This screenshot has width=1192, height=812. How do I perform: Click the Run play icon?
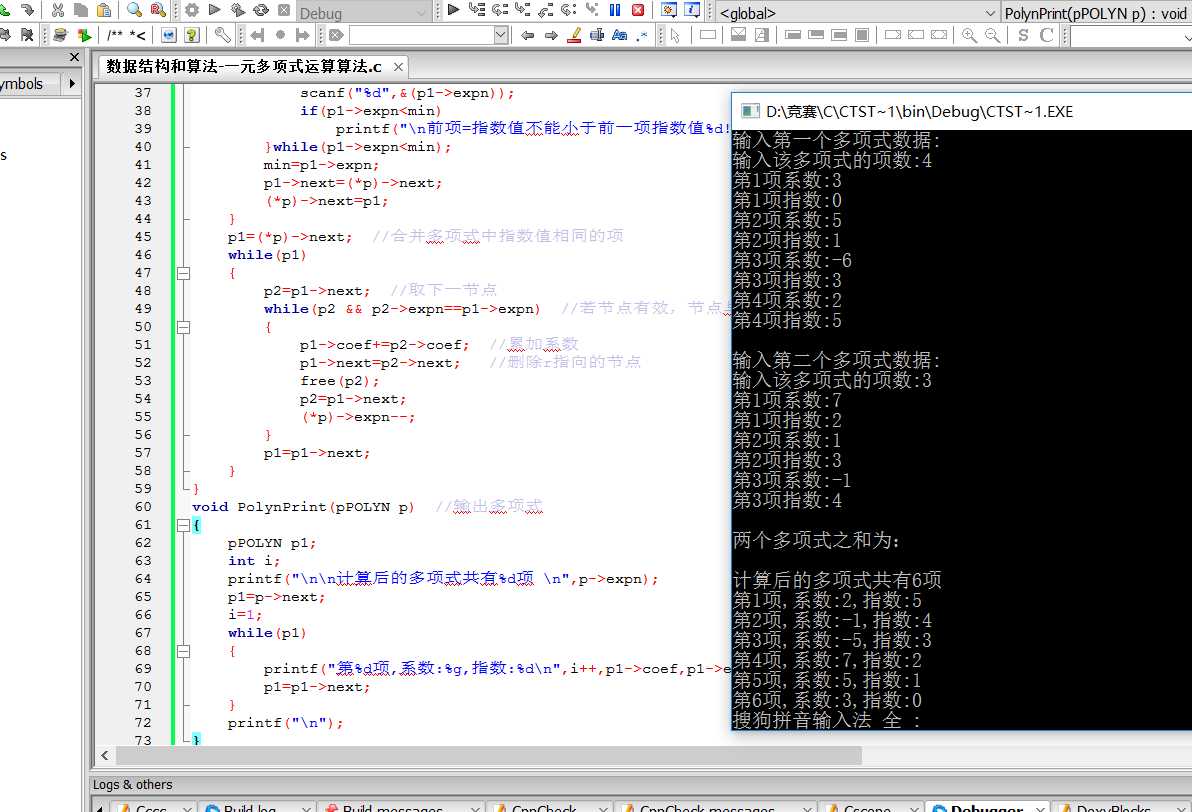pyautogui.click(x=214, y=10)
